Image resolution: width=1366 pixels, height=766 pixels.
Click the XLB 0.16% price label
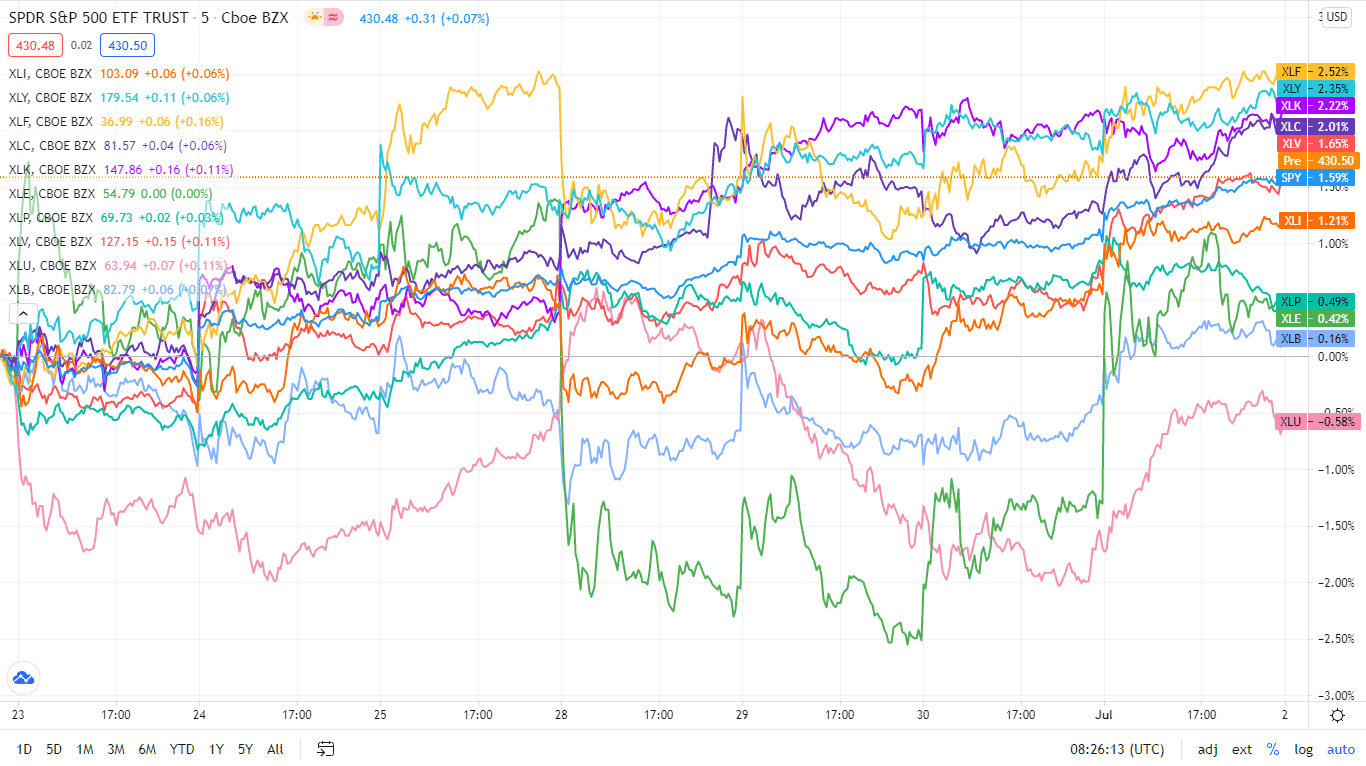1315,339
